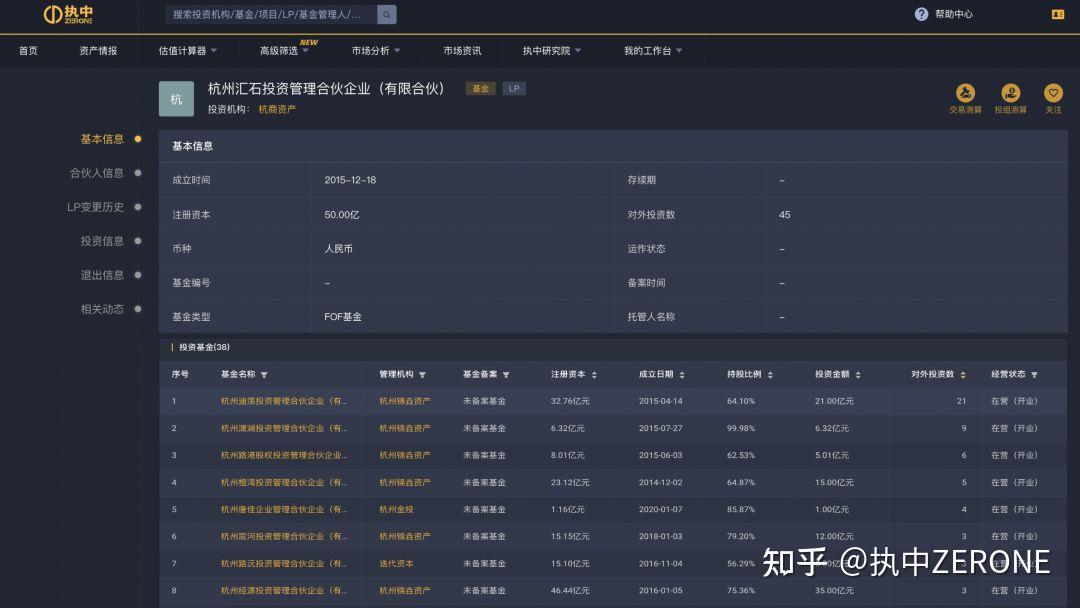1080x608 pixels.
Task: Click the 基金 tag badge
Action: click(x=481, y=89)
